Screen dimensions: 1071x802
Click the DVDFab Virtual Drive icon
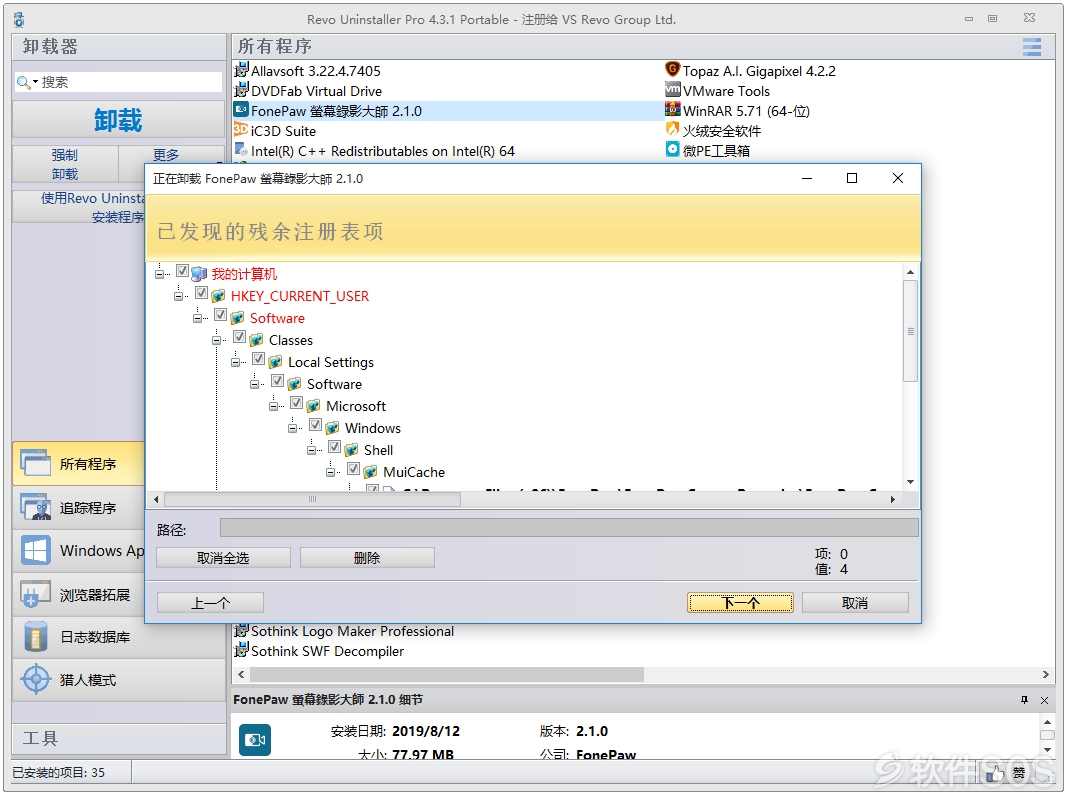(x=241, y=90)
